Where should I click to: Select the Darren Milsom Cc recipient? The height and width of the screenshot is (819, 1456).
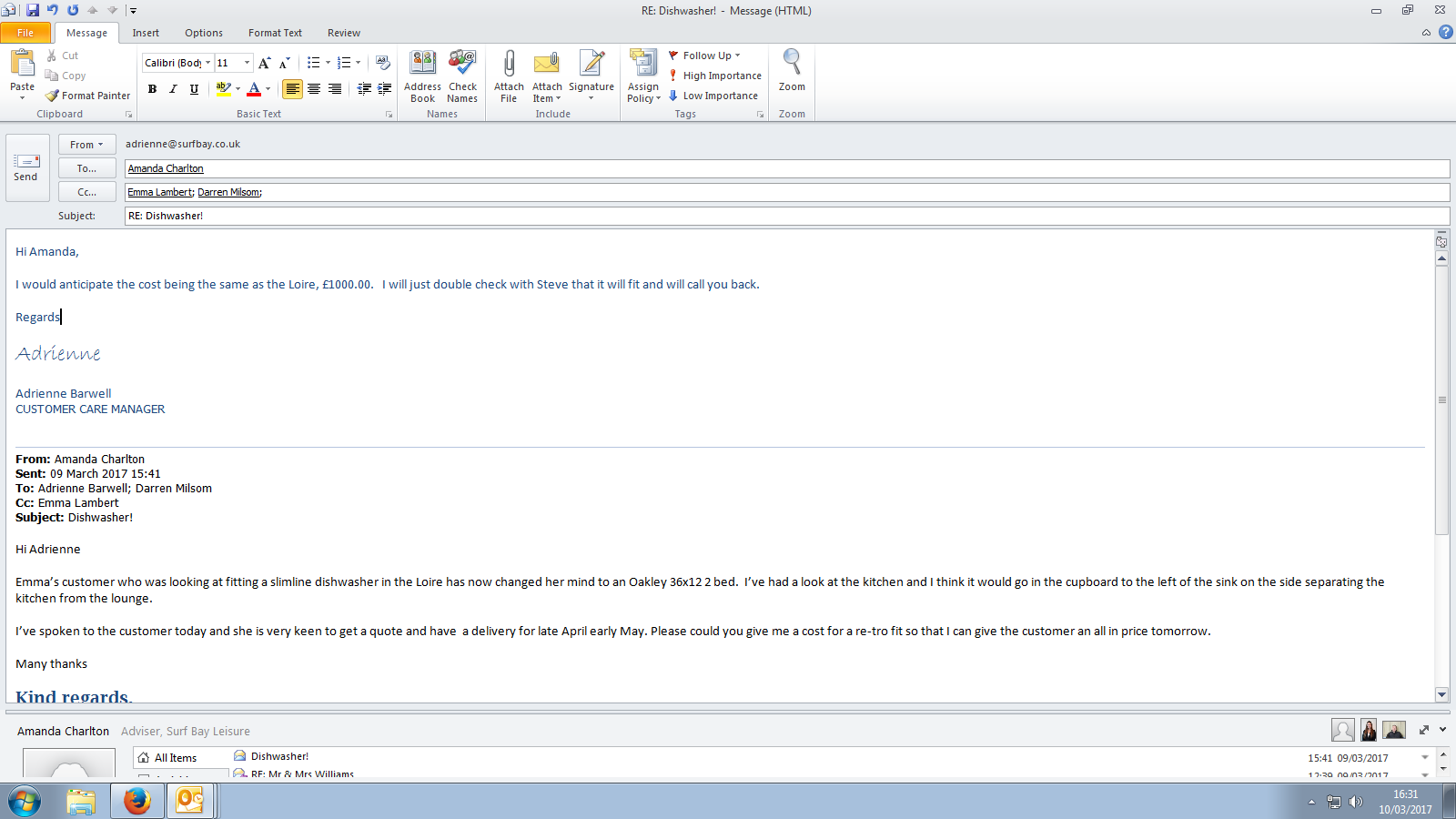[x=228, y=192]
